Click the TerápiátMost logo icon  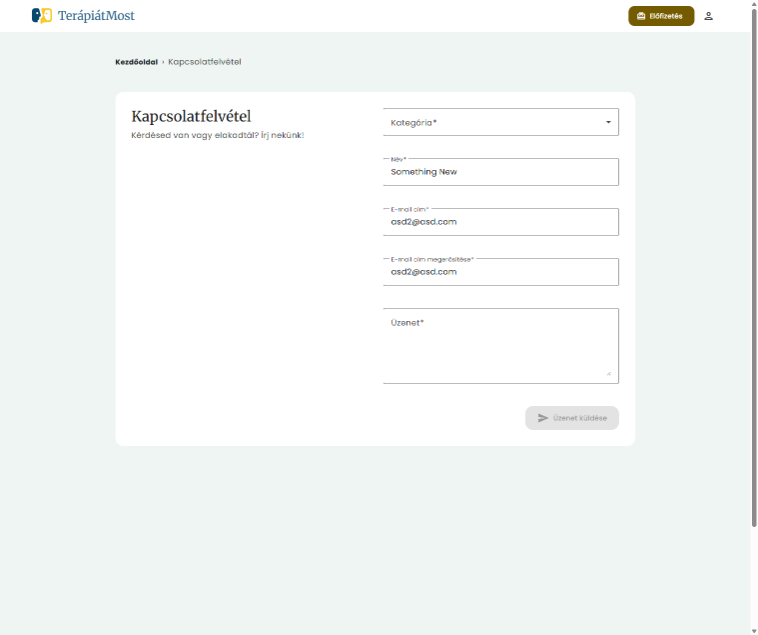coord(42,15)
